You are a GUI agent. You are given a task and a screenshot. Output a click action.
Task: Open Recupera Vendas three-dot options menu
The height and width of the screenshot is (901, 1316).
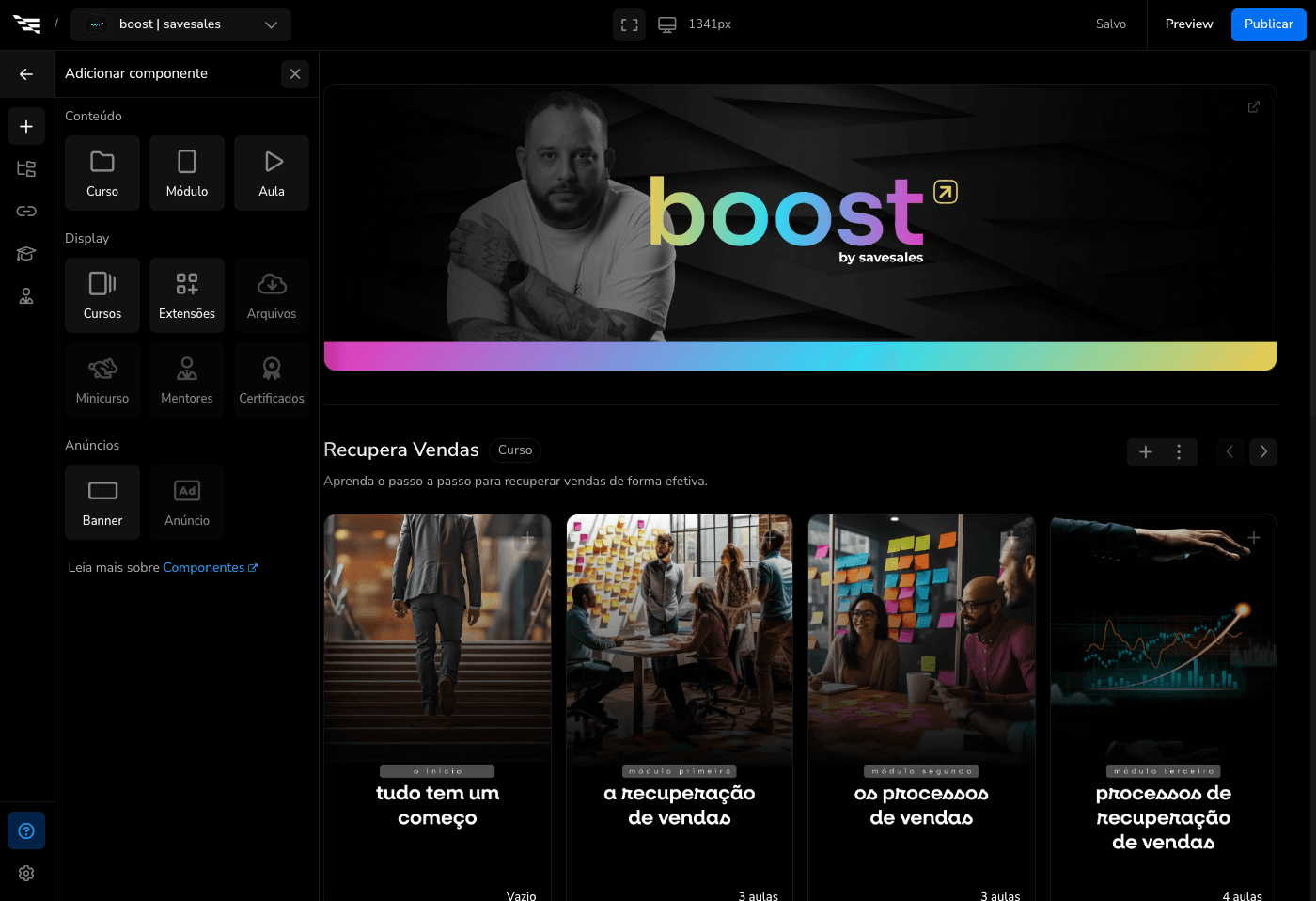1179,452
